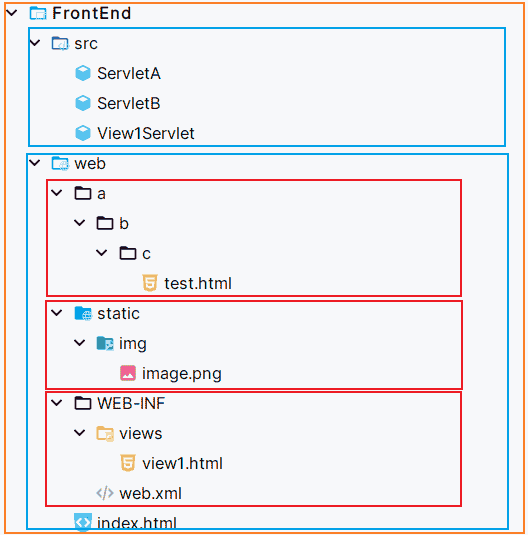Collapse the WEB-INF folder chevron
The width and height of the screenshot is (528, 535).
[x=57, y=403]
